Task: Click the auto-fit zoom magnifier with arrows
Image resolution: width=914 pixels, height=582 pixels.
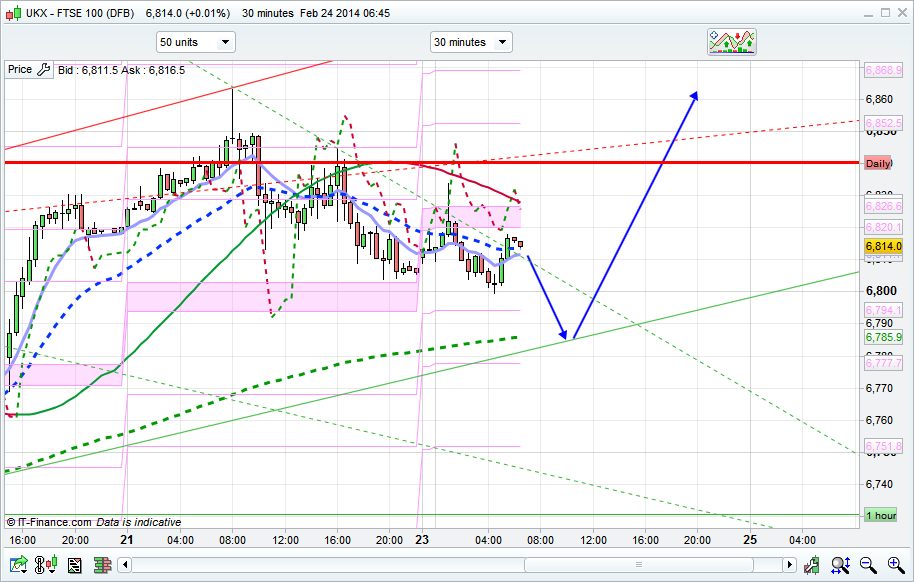Action: click(842, 566)
